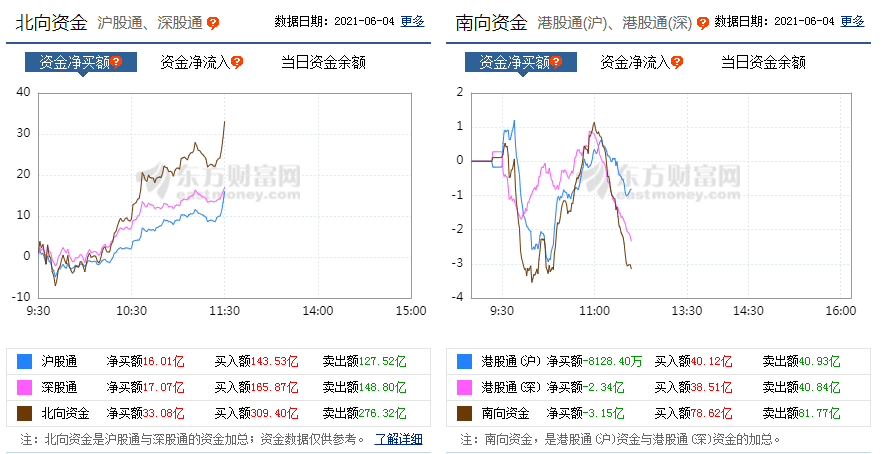Click pink 深股通 legend swatch

tap(24, 388)
